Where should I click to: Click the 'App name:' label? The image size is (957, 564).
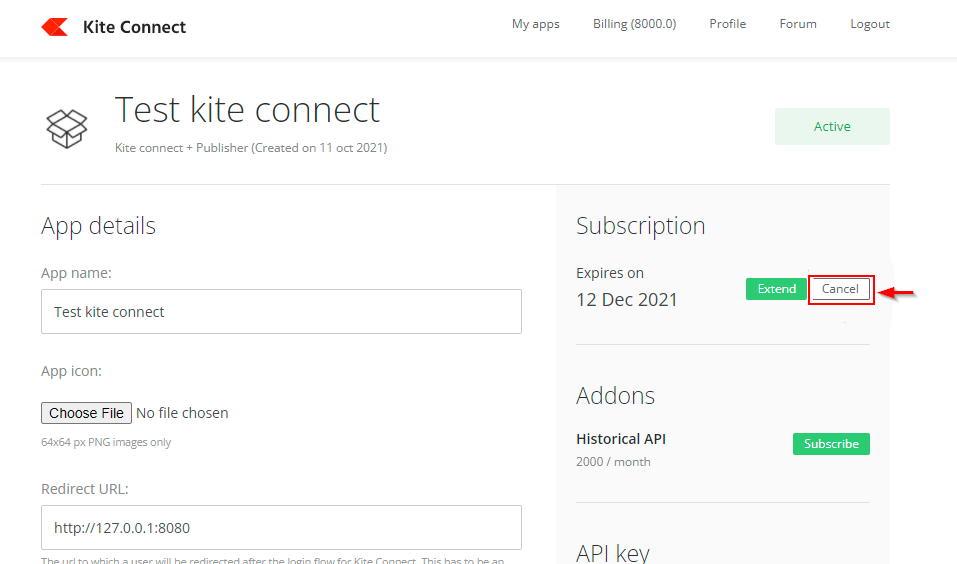(x=76, y=273)
